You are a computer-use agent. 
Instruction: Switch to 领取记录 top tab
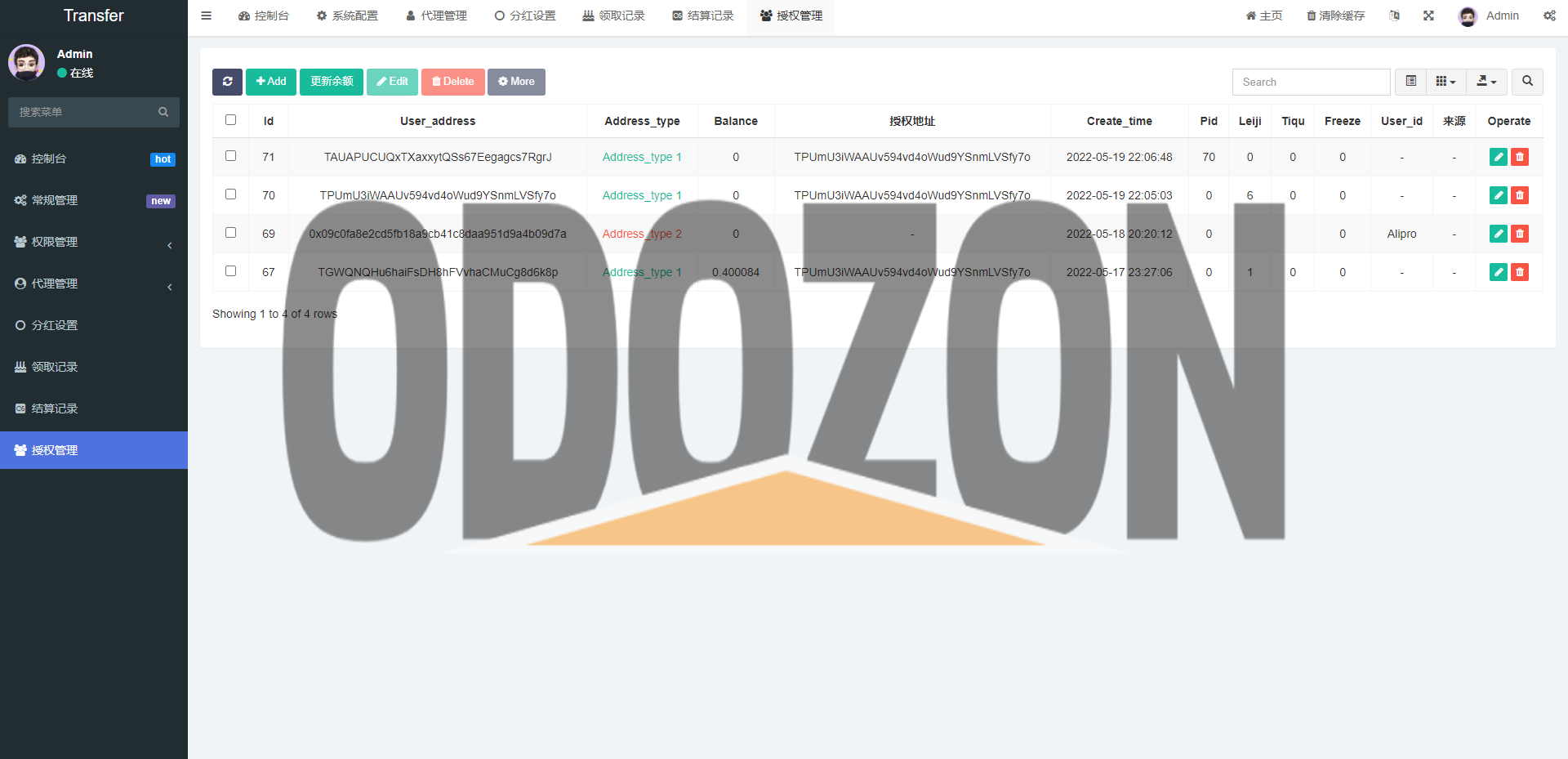tap(614, 16)
